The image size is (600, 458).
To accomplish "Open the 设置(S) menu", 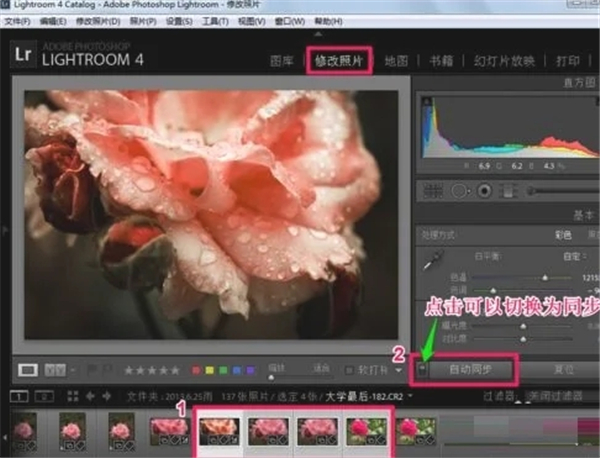I will 179,21.
